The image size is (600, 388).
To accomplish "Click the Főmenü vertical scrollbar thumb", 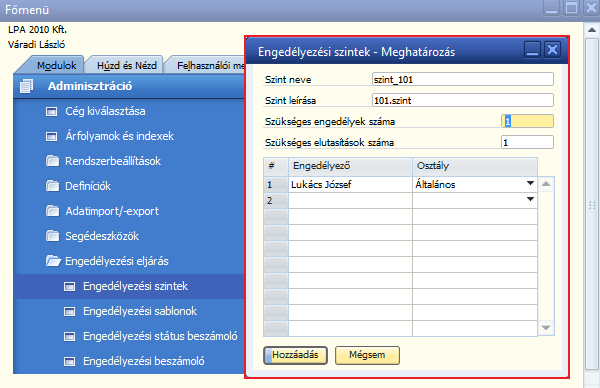I will (x=592, y=205).
